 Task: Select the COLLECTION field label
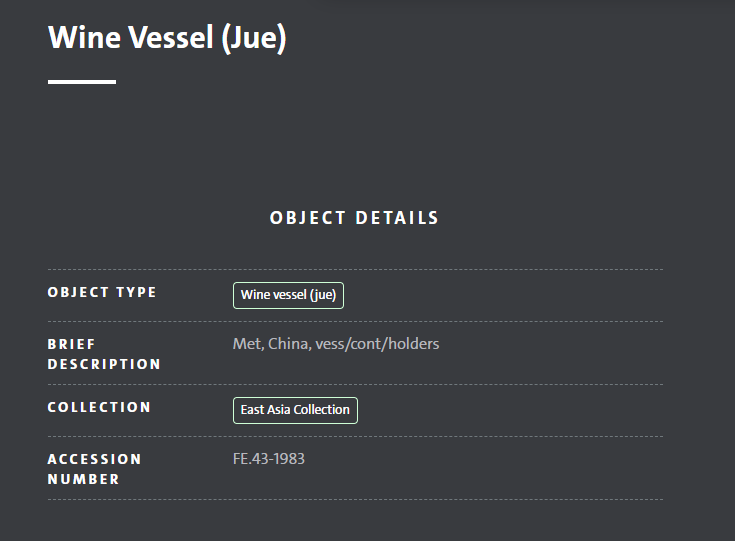99,407
